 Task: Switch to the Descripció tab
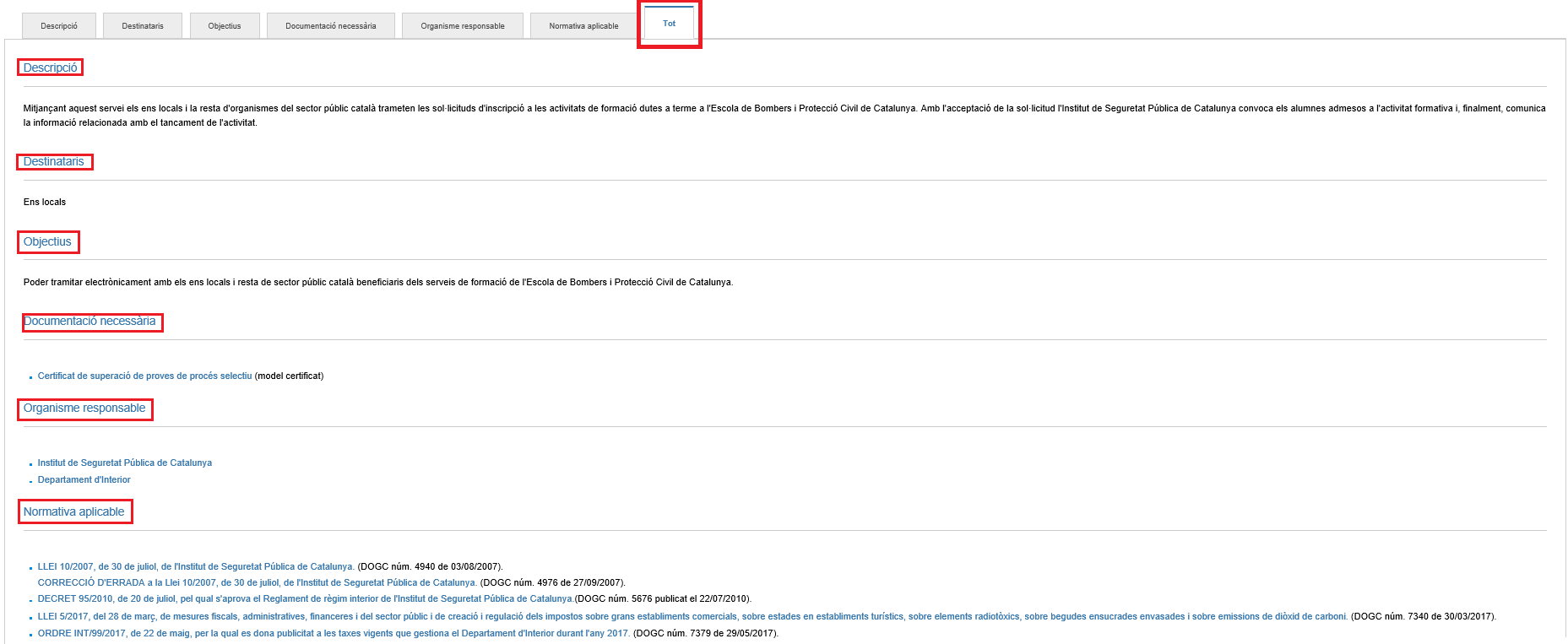tap(58, 26)
